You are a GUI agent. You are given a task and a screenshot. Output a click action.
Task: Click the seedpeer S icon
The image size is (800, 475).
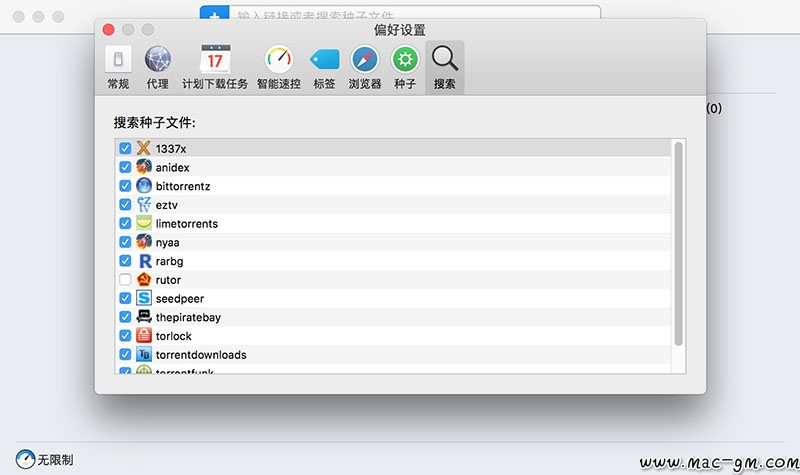(x=144, y=298)
